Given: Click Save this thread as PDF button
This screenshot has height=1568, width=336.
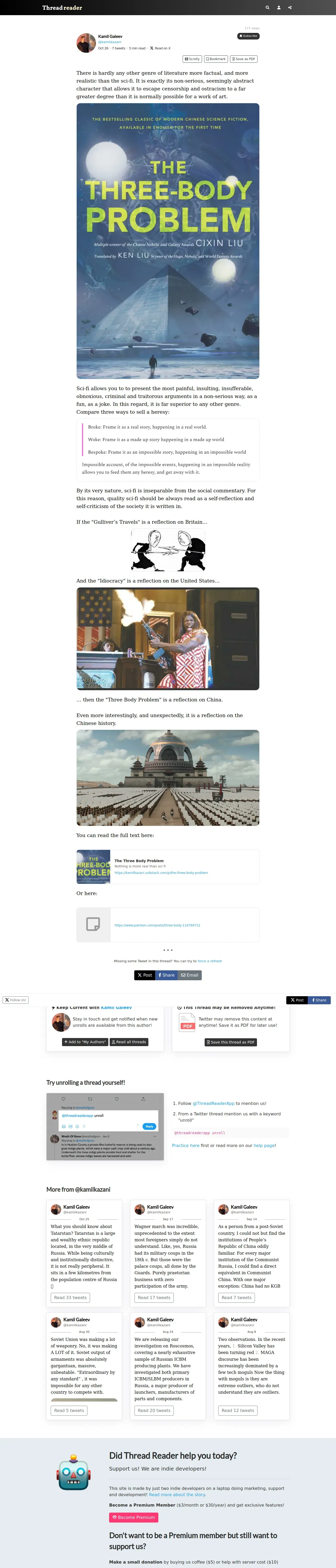Looking at the screenshot, I should tap(231, 1042).
